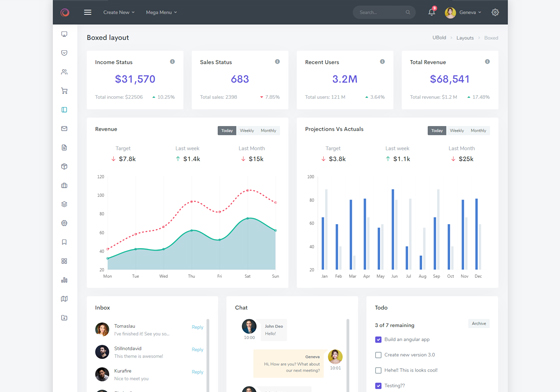Select the envelope mail sidebar icon
The image size is (560, 392).
(x=64, y=129)
